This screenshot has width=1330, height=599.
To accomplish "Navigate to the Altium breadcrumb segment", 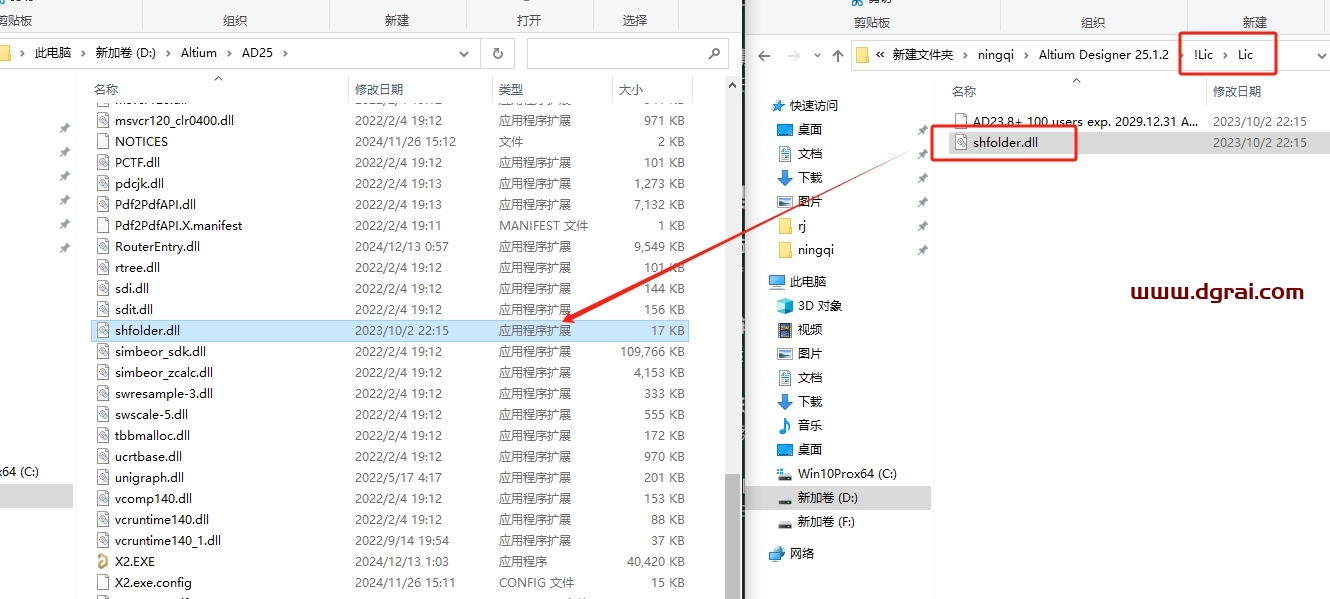I will coord(199,53).
